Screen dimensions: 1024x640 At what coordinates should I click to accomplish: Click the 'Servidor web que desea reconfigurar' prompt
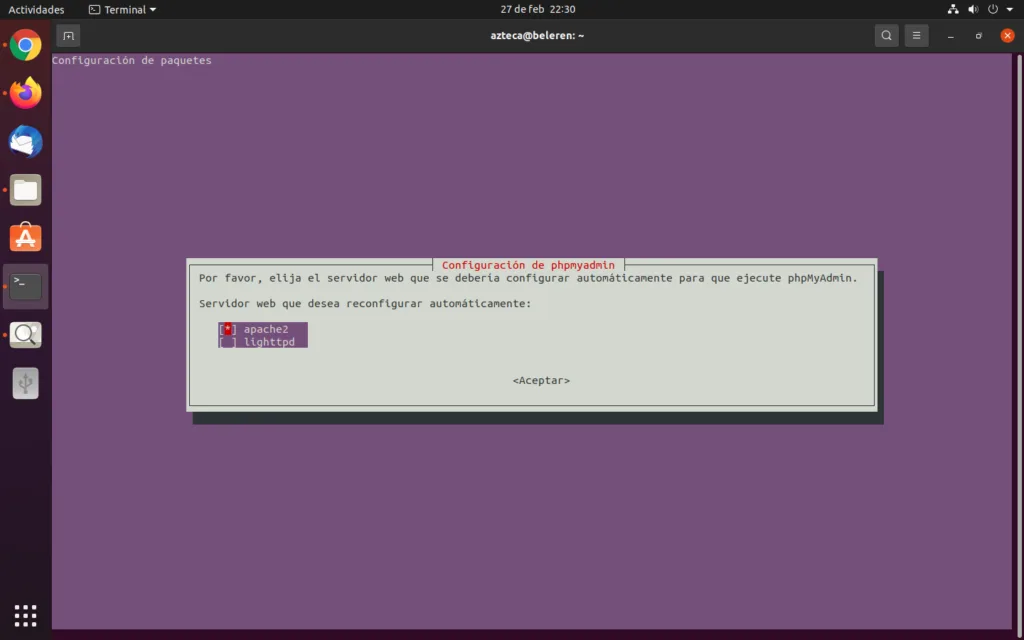[x=365, y=304]
